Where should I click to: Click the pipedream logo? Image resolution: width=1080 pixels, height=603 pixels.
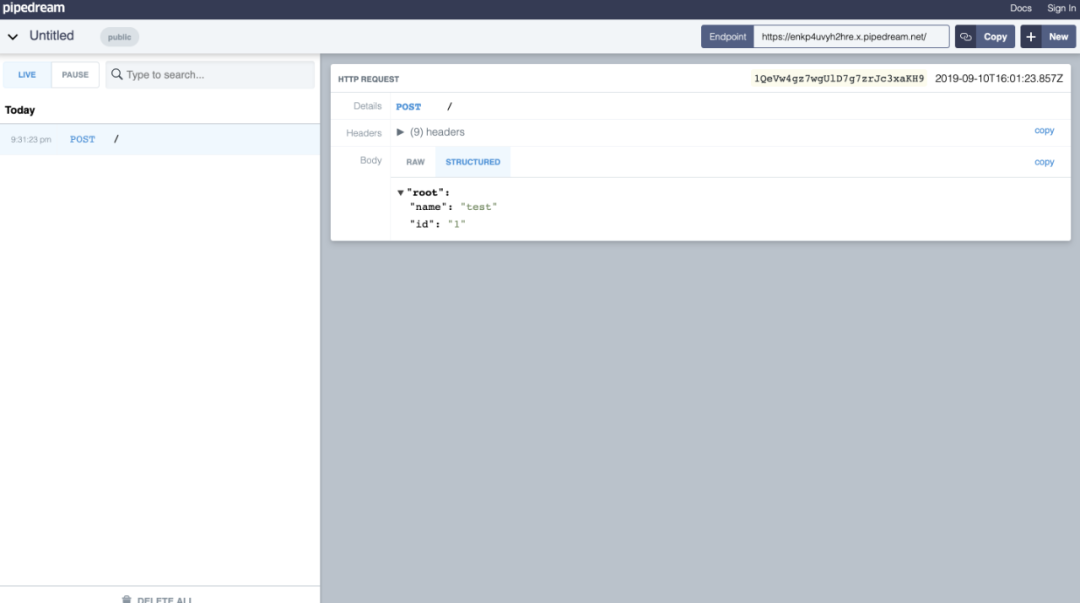(x=33, y=8)
